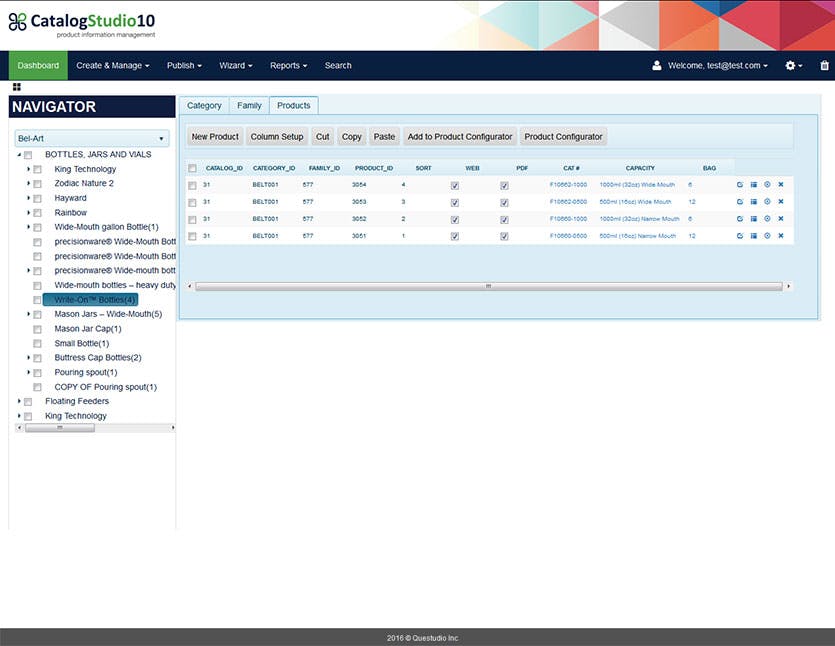This screenshot has width=835, height=646.
Task: Expand the Rainbow tree node
Action: click(28, 212)
